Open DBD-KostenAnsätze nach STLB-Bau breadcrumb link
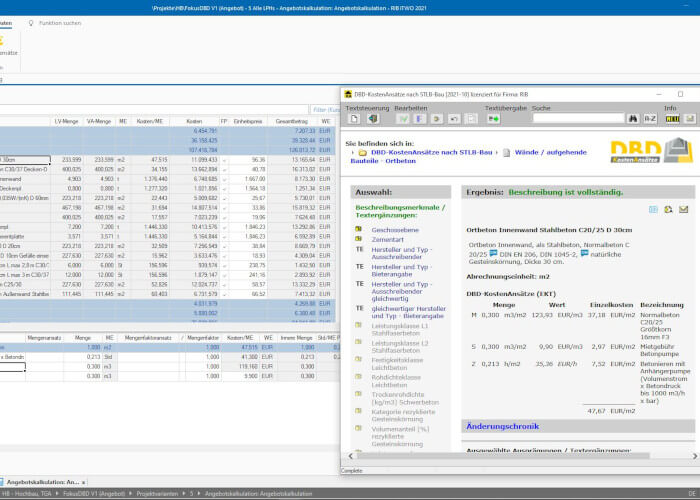The height and width of the screenshot is (500, 700). 431,152
